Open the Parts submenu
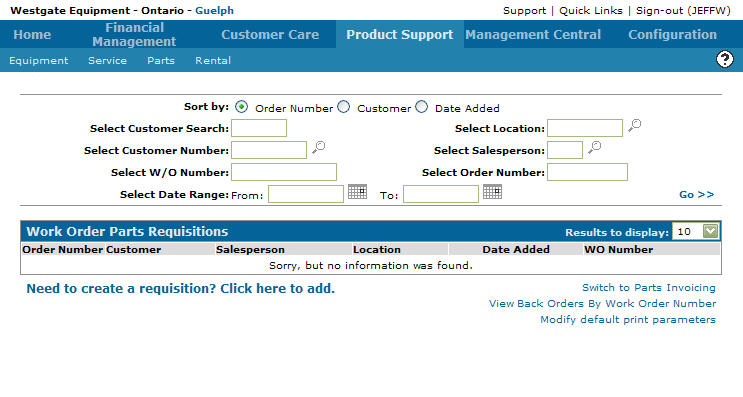This screenshot has height=397, width=743. [x=161, y=61]
